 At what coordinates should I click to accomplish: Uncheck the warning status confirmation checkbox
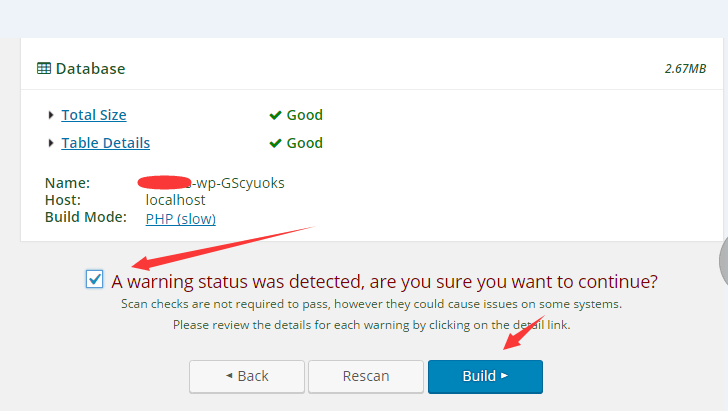click(x=95, y=279)
